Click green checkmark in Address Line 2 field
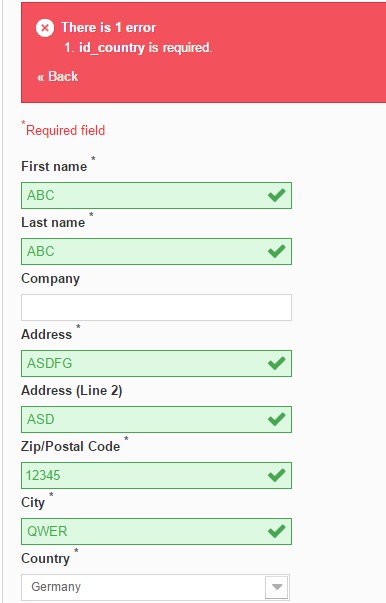 pos(276,419)
